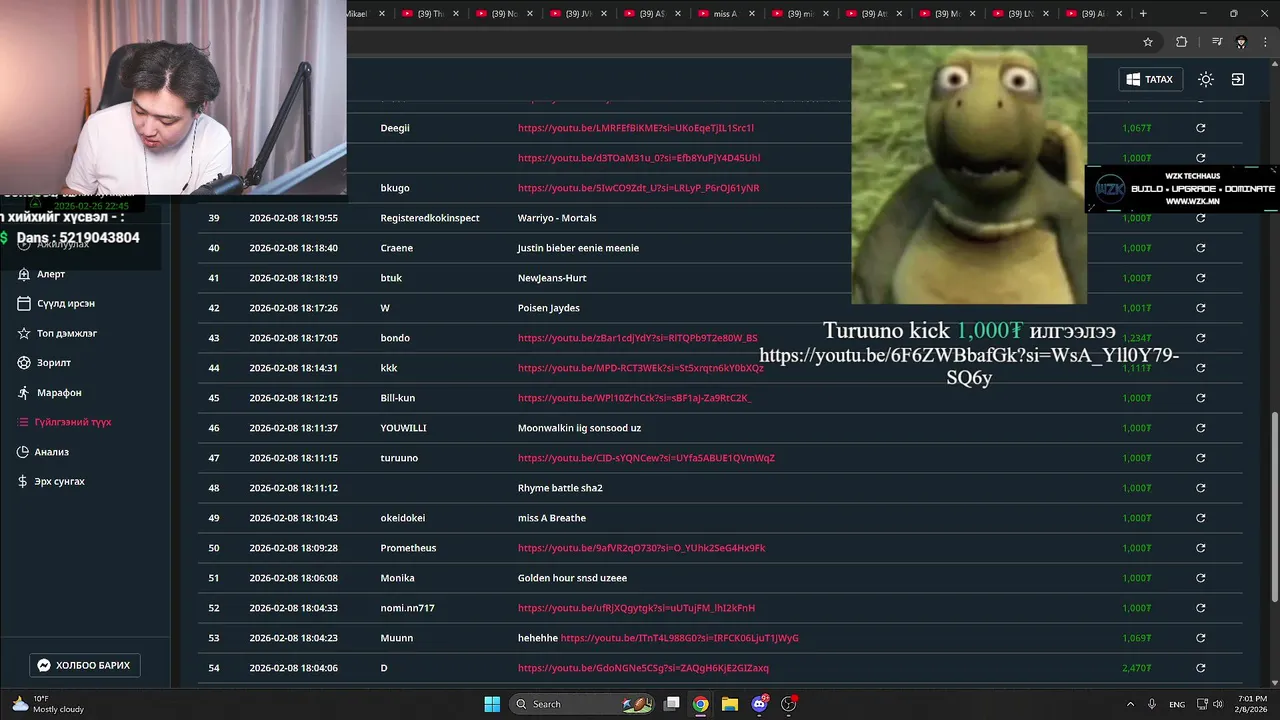Screen dimensions: 1280x720
Task: Refresh row 52 from nomi.nn717
Action: 1200,608
